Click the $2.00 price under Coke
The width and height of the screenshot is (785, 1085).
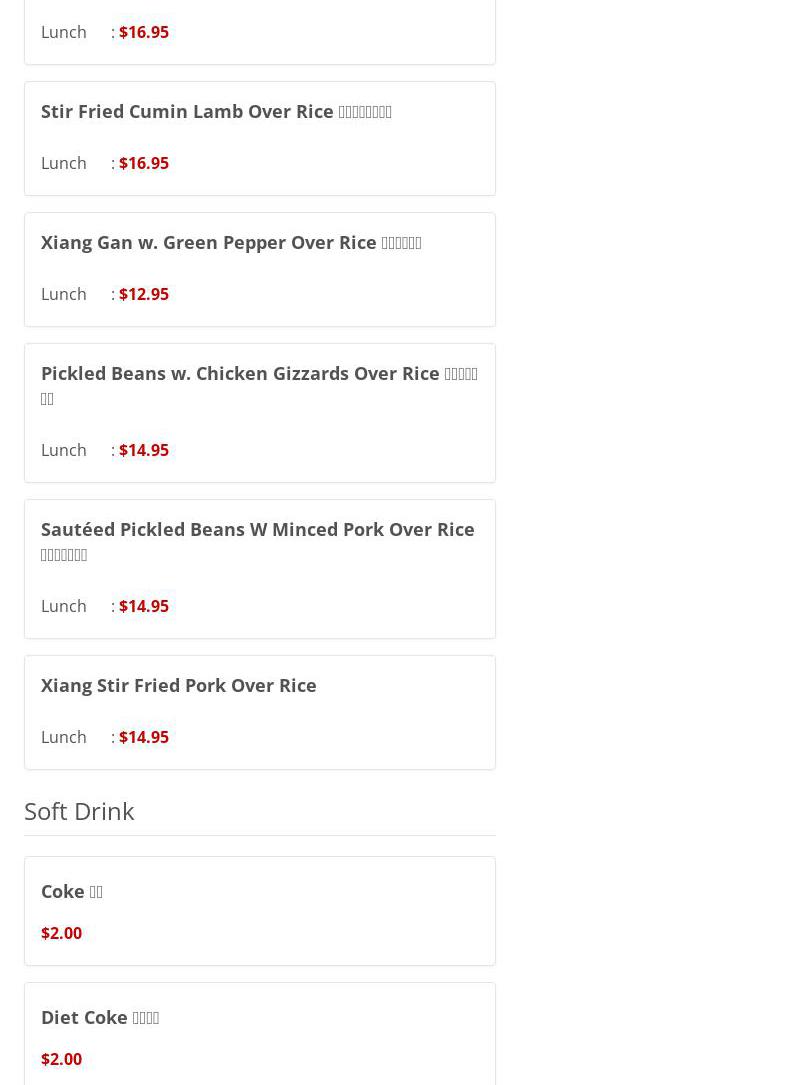pyautogui.click(x=61, y=933)
